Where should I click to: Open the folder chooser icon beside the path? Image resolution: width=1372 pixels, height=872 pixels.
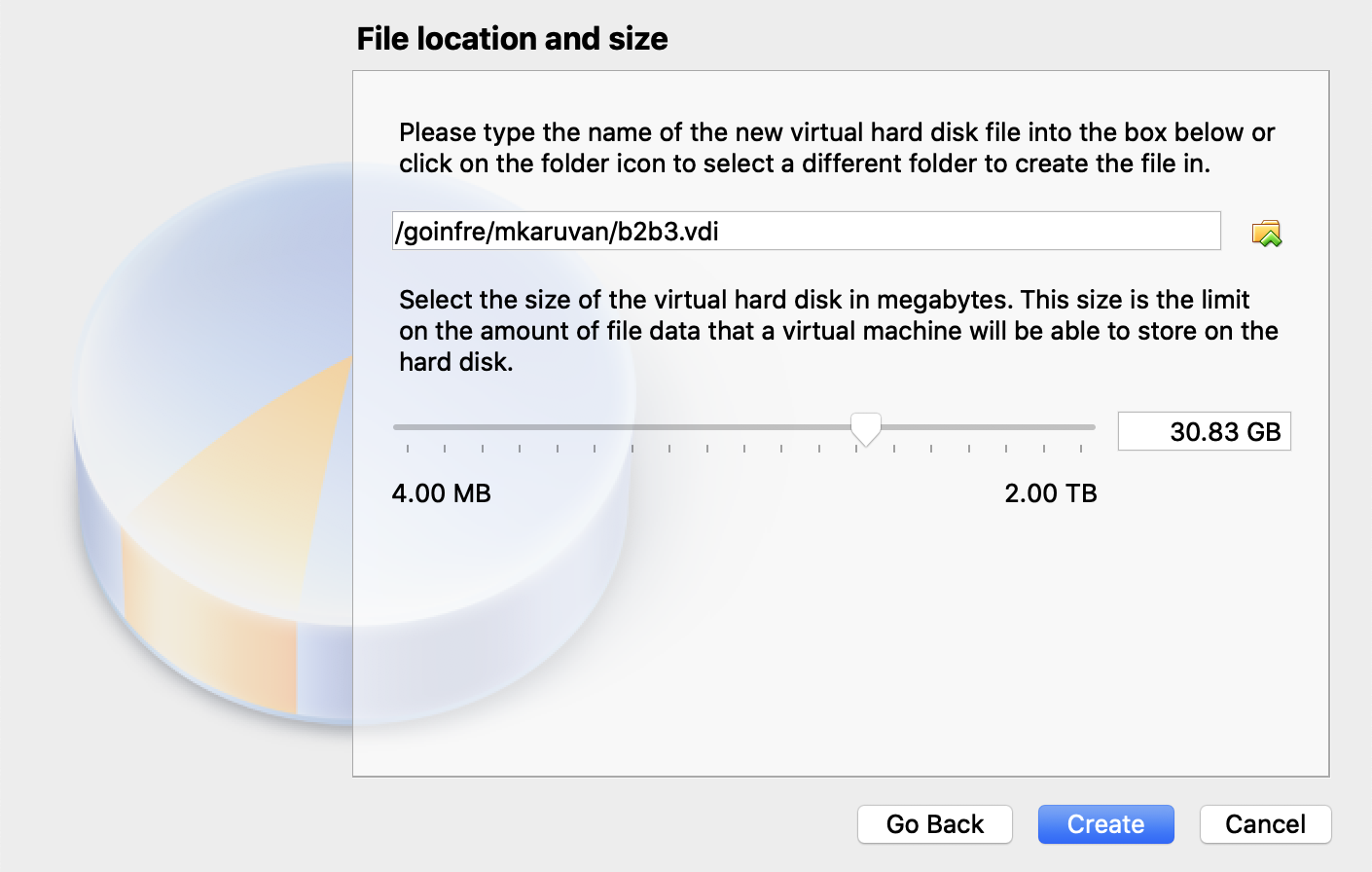click(1266, 233)
